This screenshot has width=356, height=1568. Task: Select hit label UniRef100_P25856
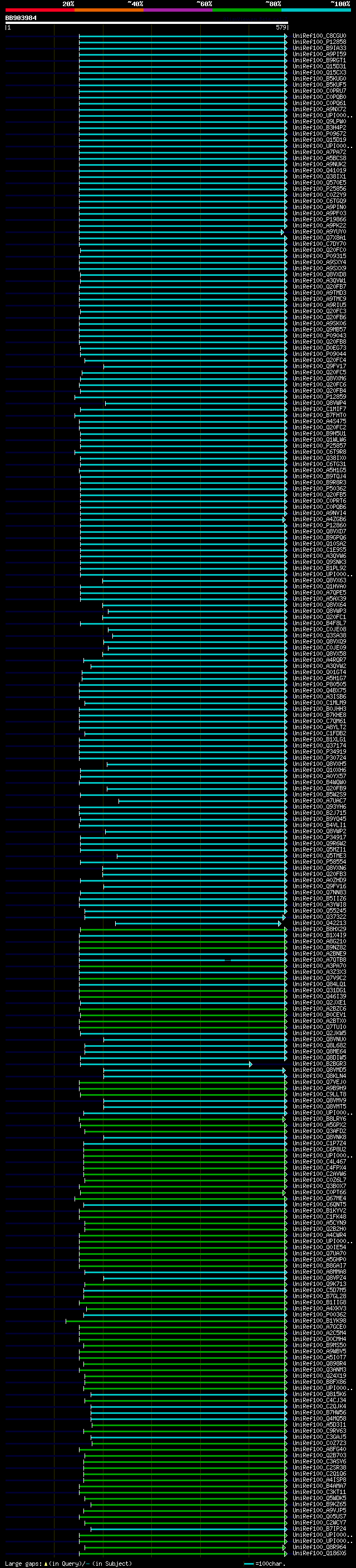click(x=319, y=189)
